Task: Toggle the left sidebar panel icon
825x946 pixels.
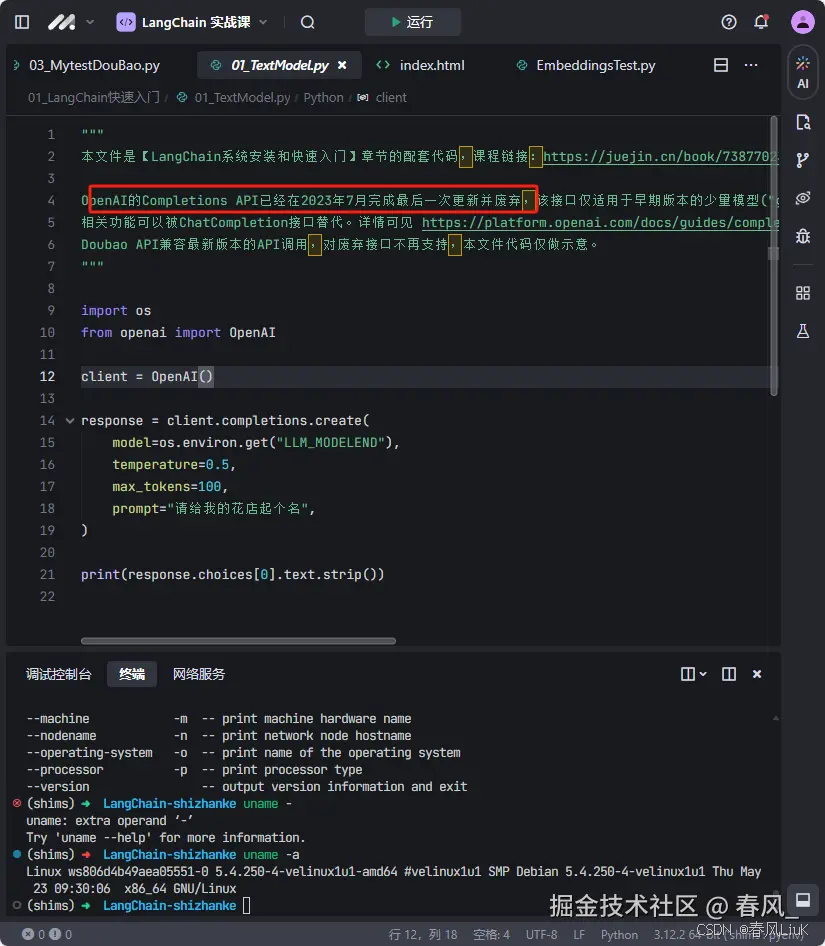Action: click(21, 21)
